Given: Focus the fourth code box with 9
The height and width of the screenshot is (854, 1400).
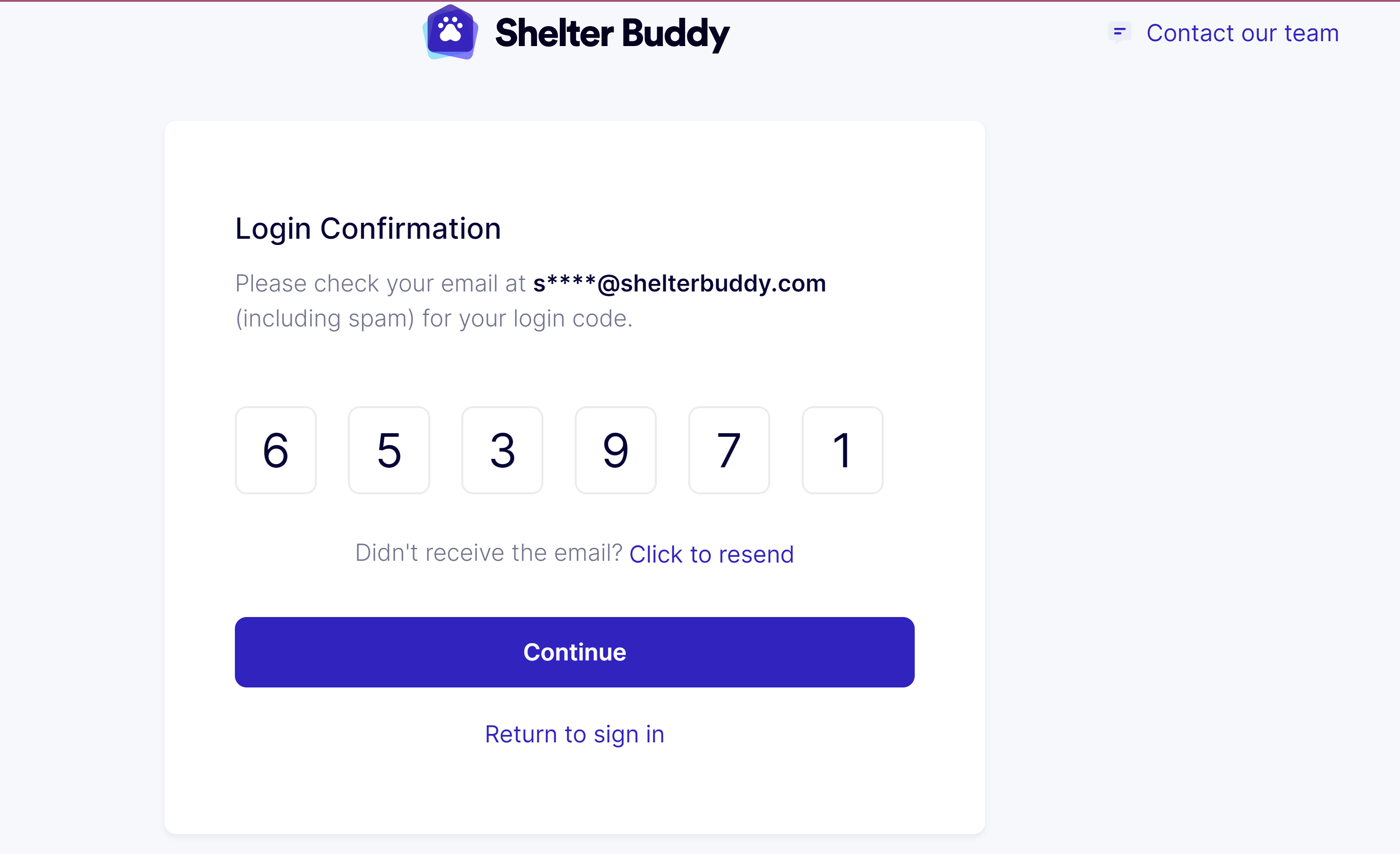Looking at the screenshot, I should click(x=615, y=450).
